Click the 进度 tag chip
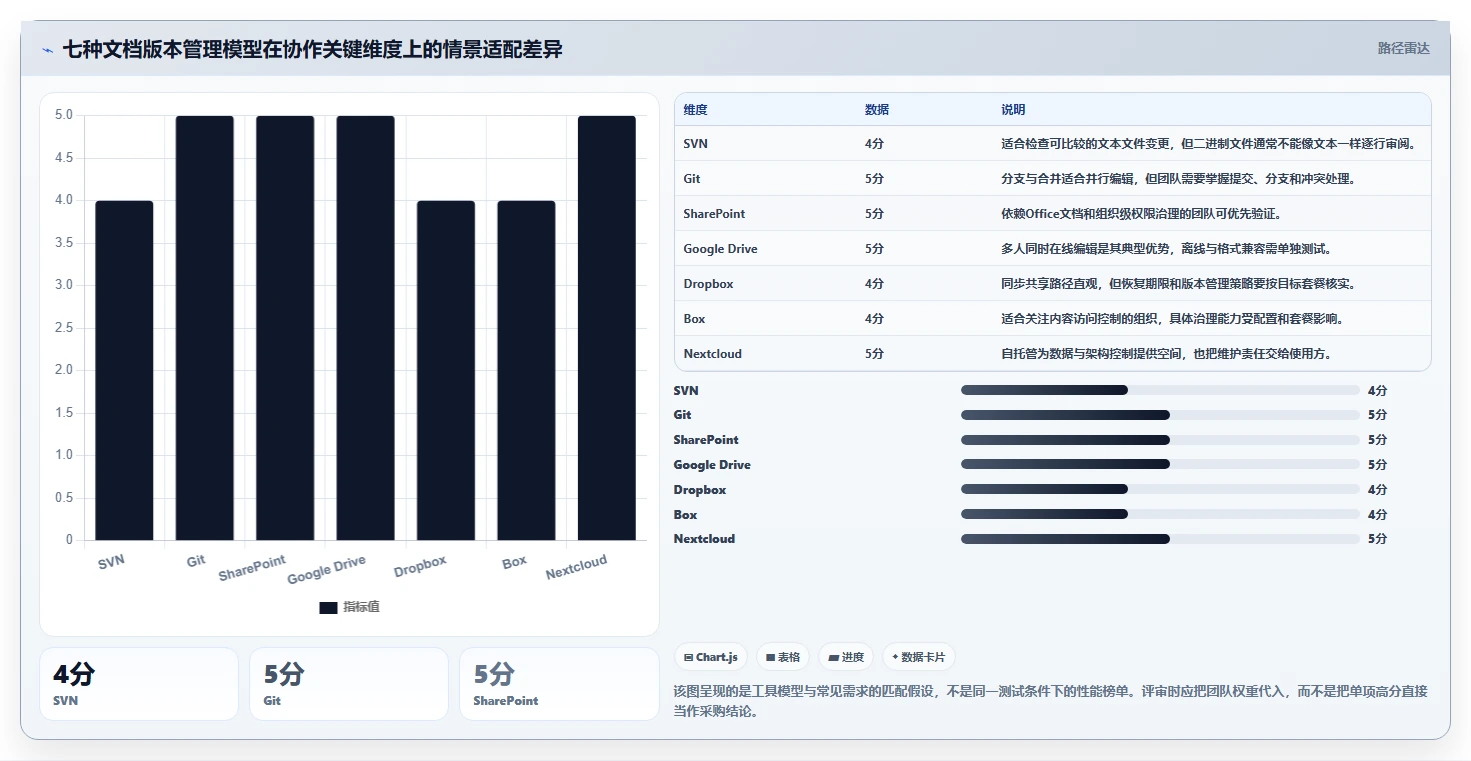This screenshot has height=761, width=1471. (846, 657)
